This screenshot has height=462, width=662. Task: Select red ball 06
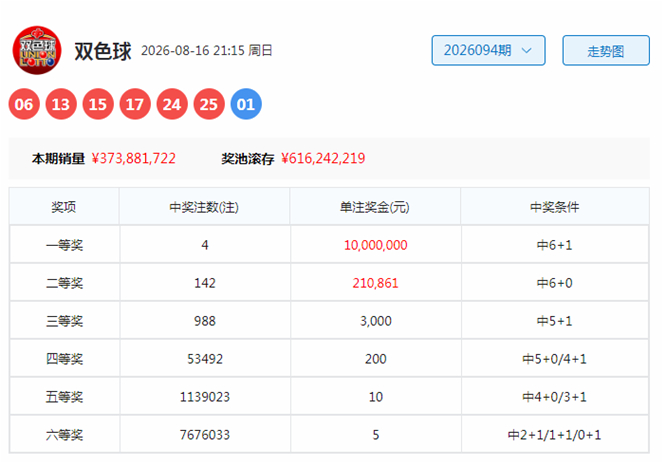(24, 104)
